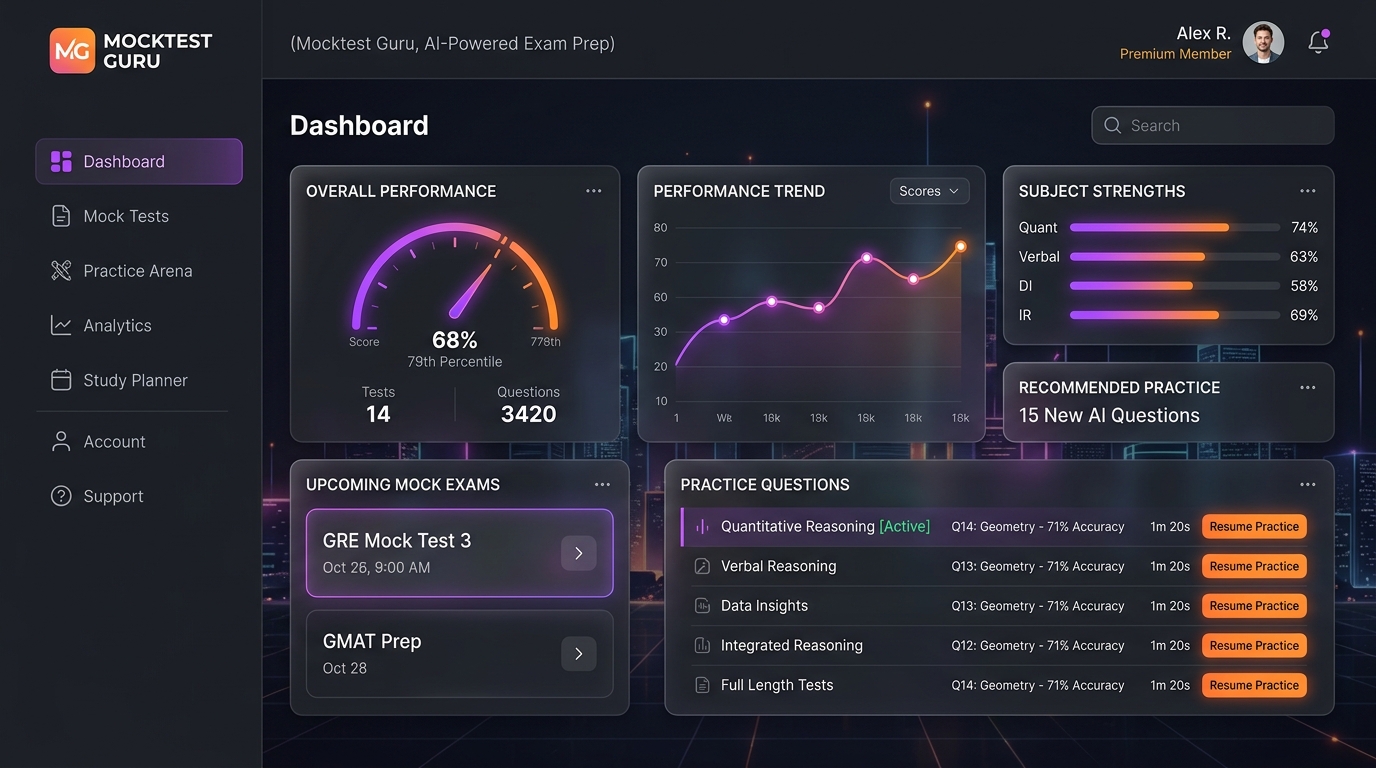This screenshot has width=1376, height=768.
Task: Click the Tests count 14
Action: (x=378, y=415)
